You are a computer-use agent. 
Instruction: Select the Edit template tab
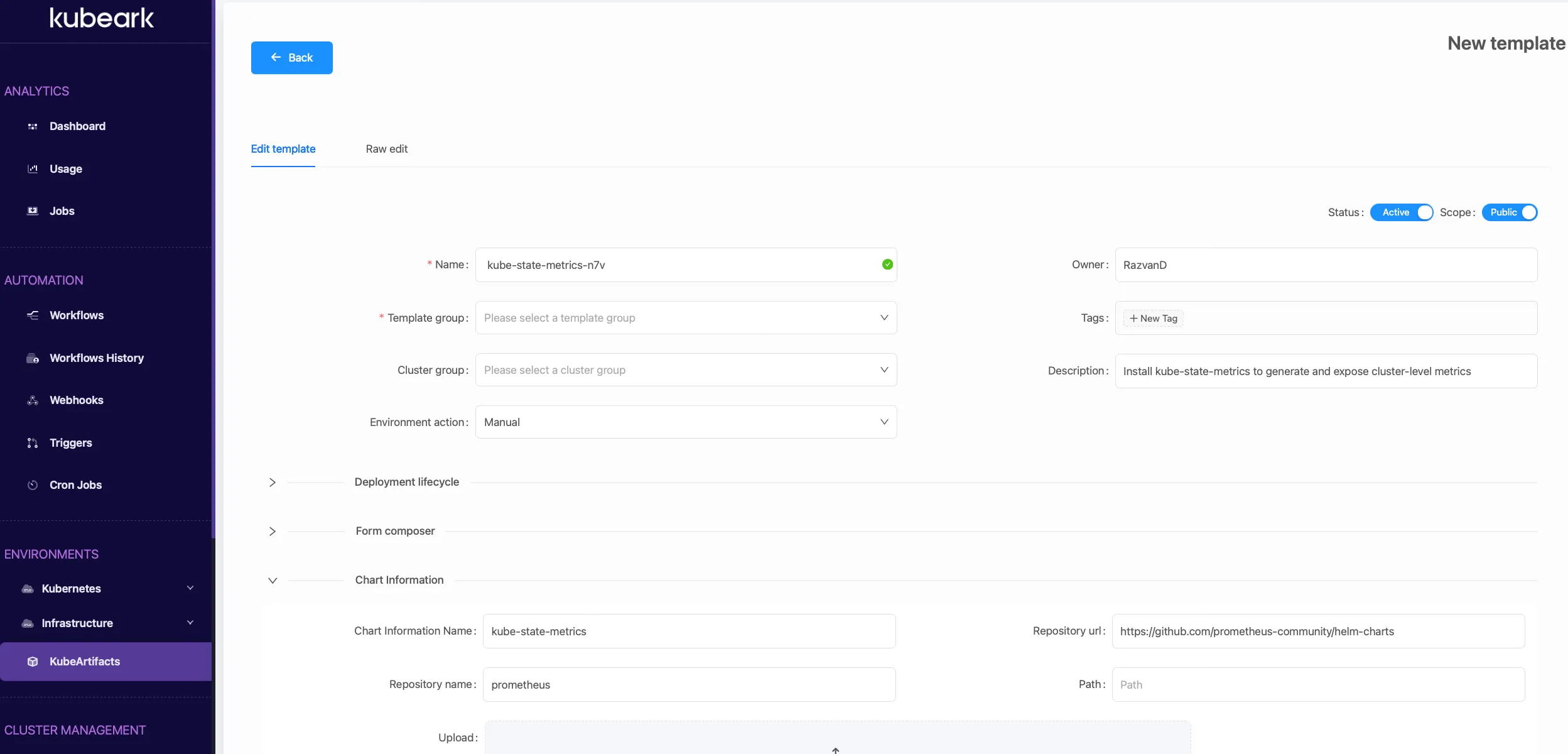pos(283,149)
